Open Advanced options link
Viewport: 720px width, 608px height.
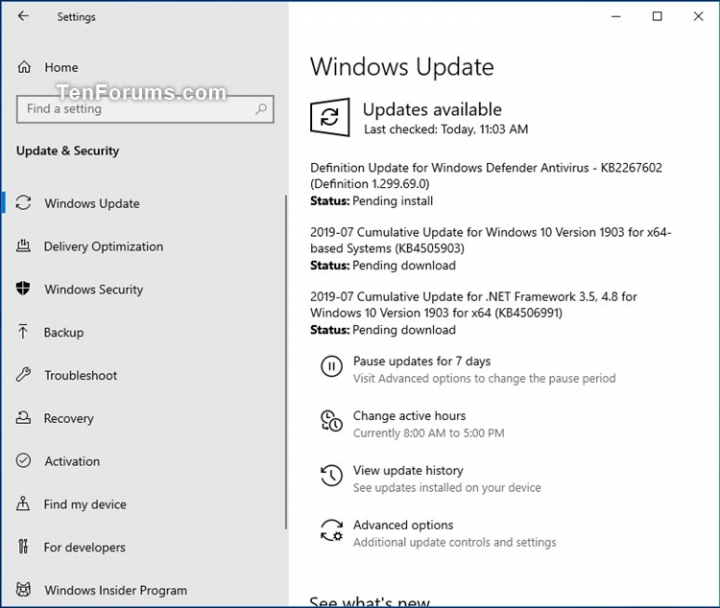coord(403,525)
